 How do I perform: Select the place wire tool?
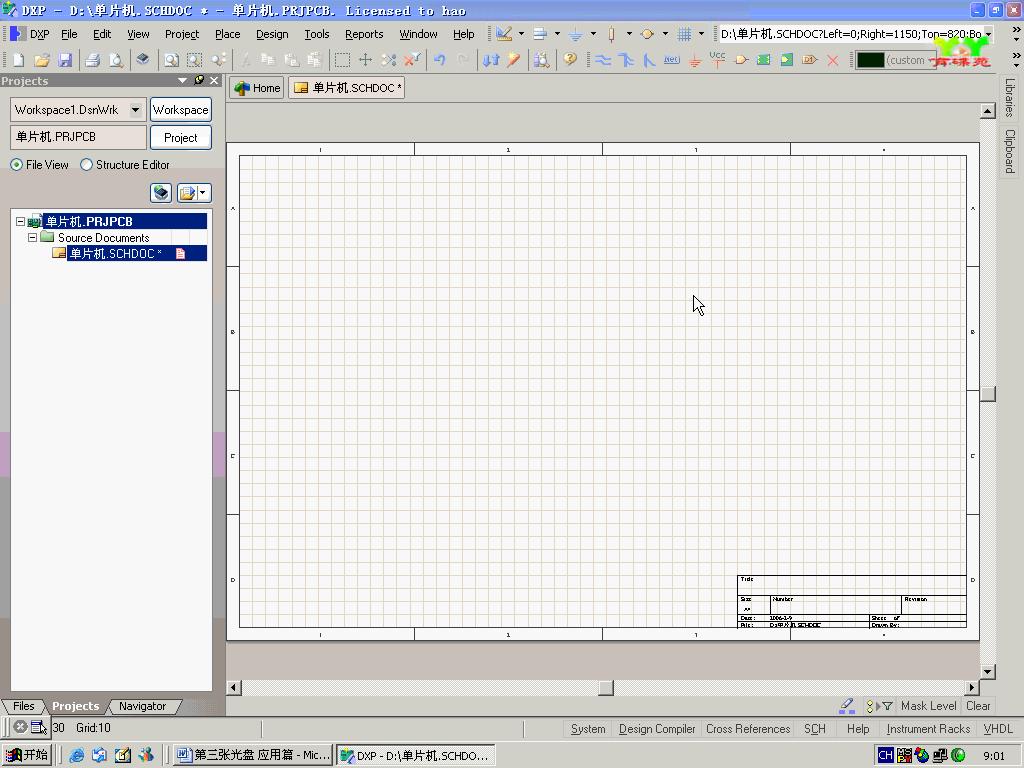click(603, 60)
